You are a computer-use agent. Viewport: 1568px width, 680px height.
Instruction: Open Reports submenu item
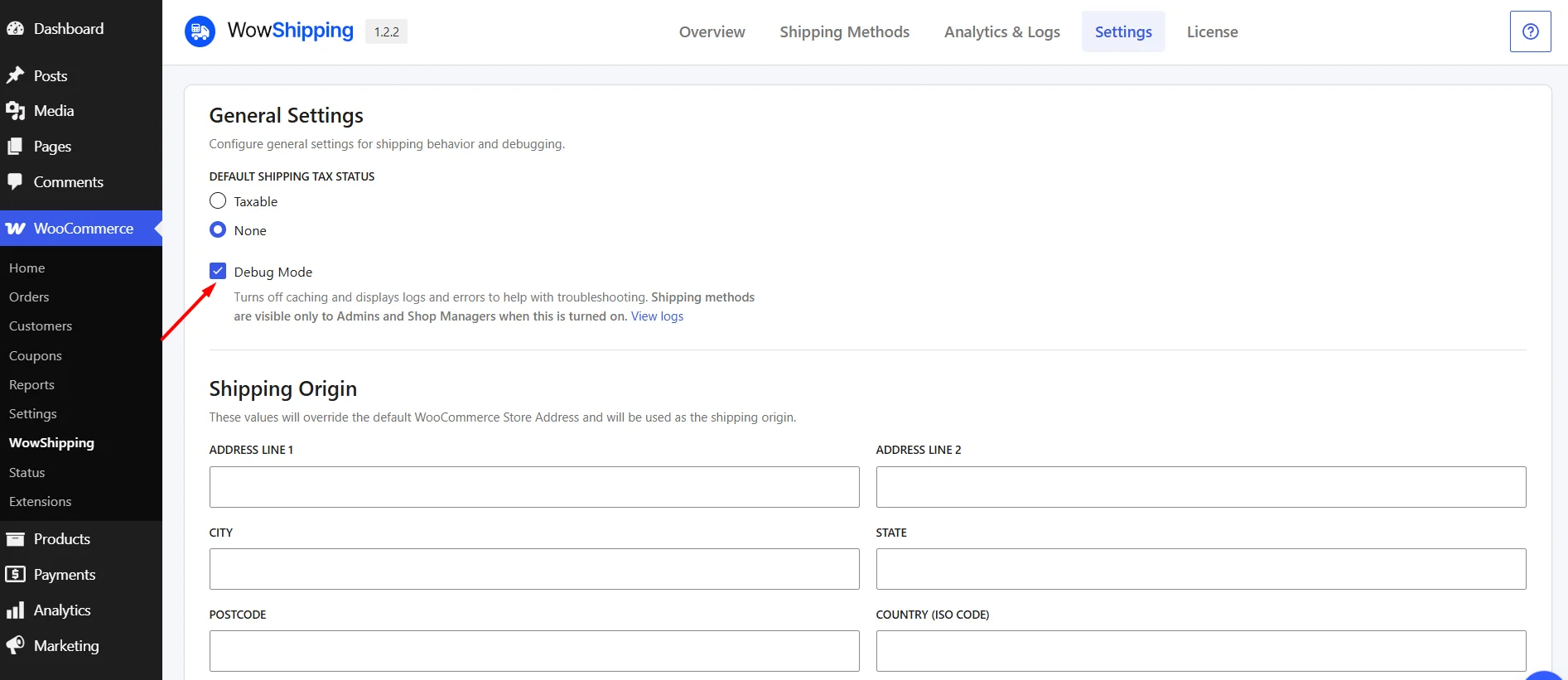point(31,384)
